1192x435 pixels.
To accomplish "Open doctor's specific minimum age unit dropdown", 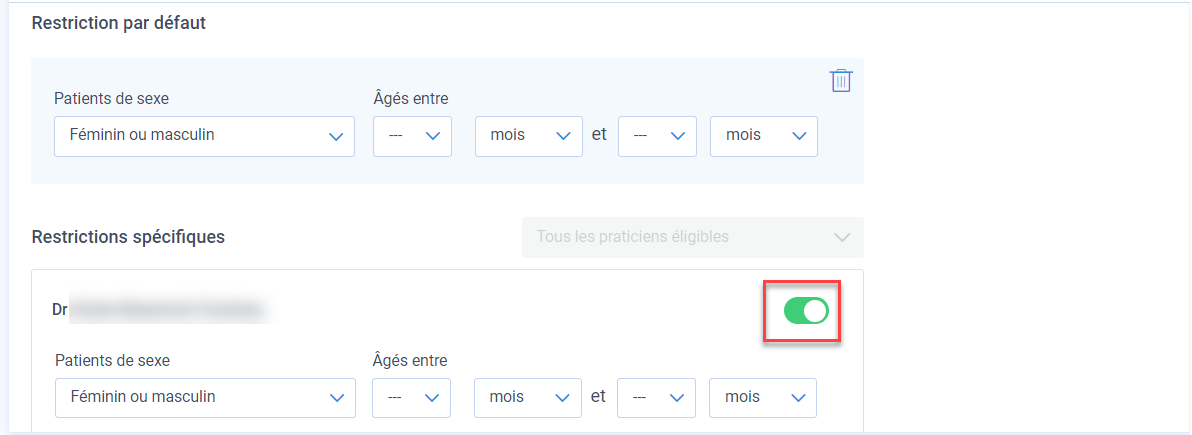I will [528, 398].
